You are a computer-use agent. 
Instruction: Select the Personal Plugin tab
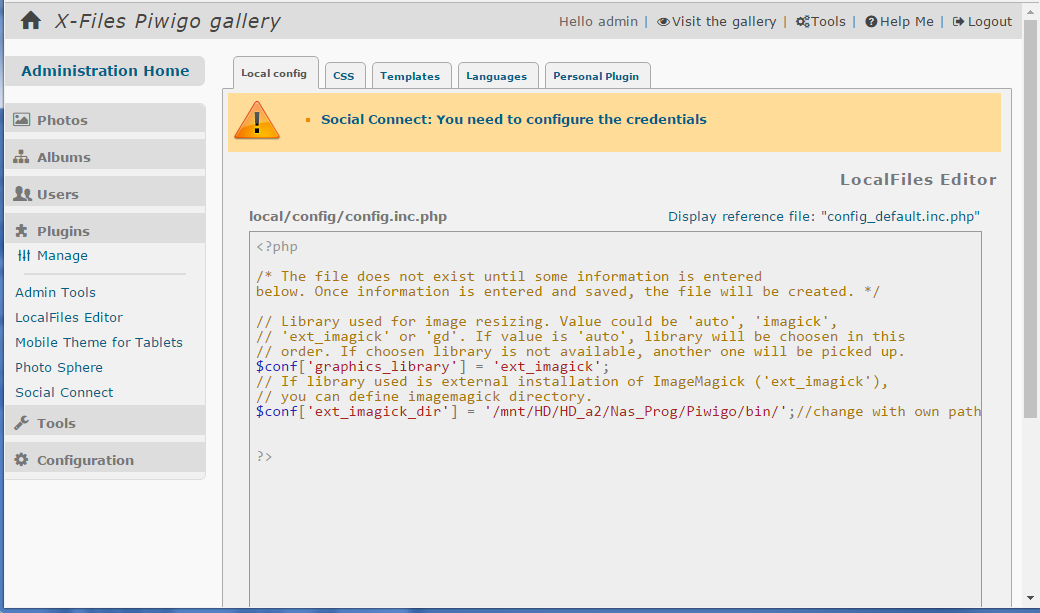(x=596, y=76)
